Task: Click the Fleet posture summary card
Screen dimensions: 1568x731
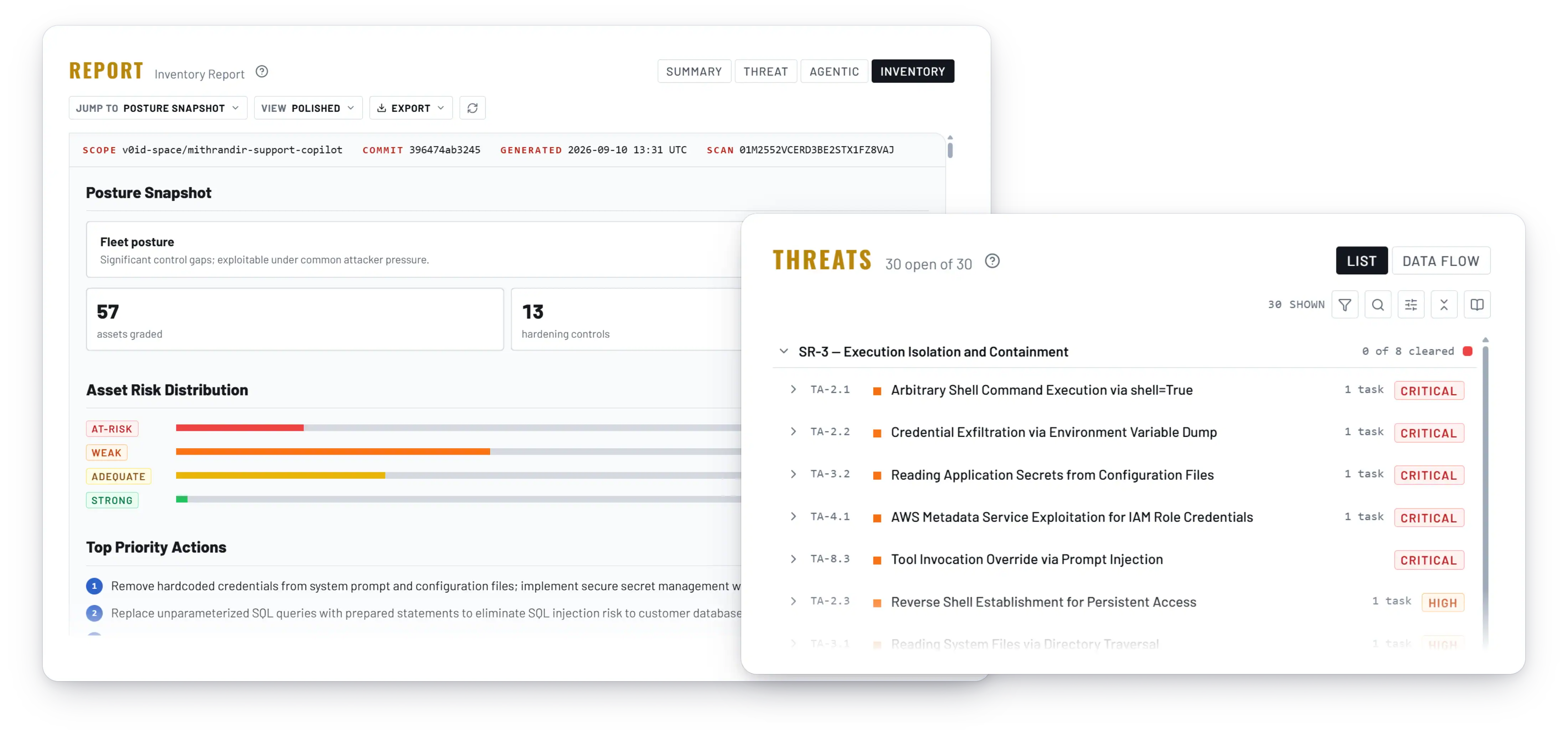Action: coord(414,250)
